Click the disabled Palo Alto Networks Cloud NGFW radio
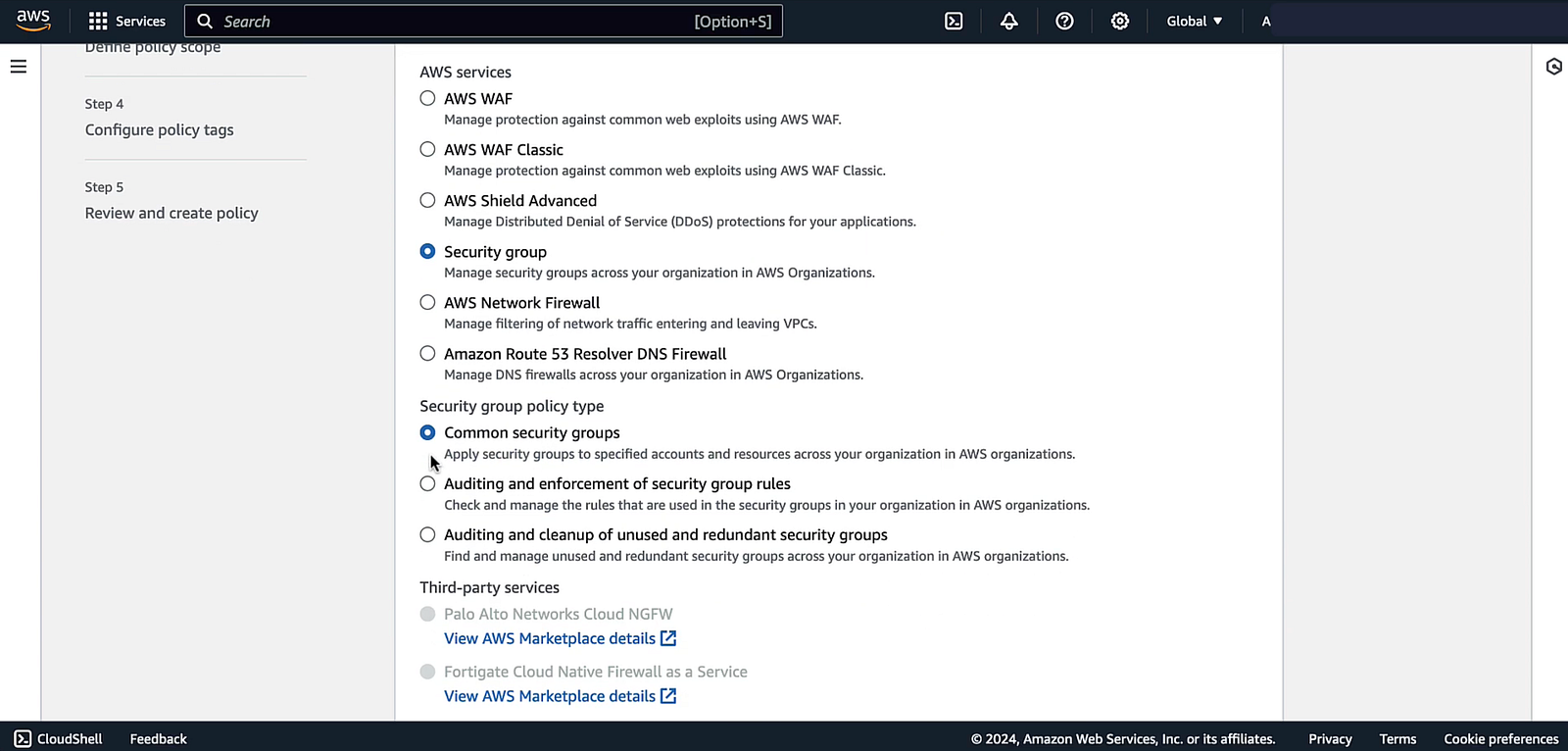Image resolution: width=1568 pixels, height=751 pixels. point(427,614)
